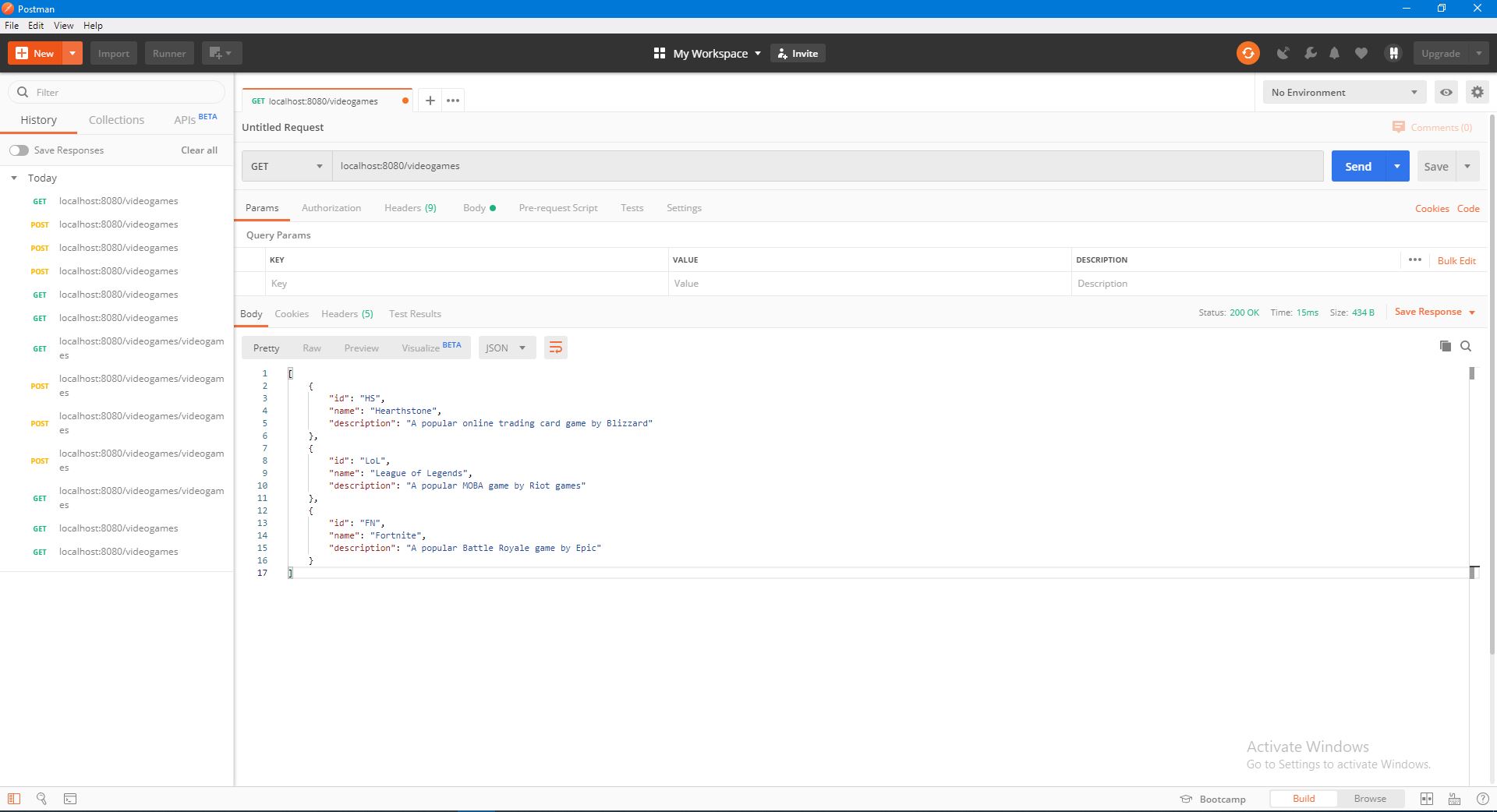This screenshot has height=812, width=1497.
Task: Open the Upgrade dropdown arrow
Action: 1478,53
